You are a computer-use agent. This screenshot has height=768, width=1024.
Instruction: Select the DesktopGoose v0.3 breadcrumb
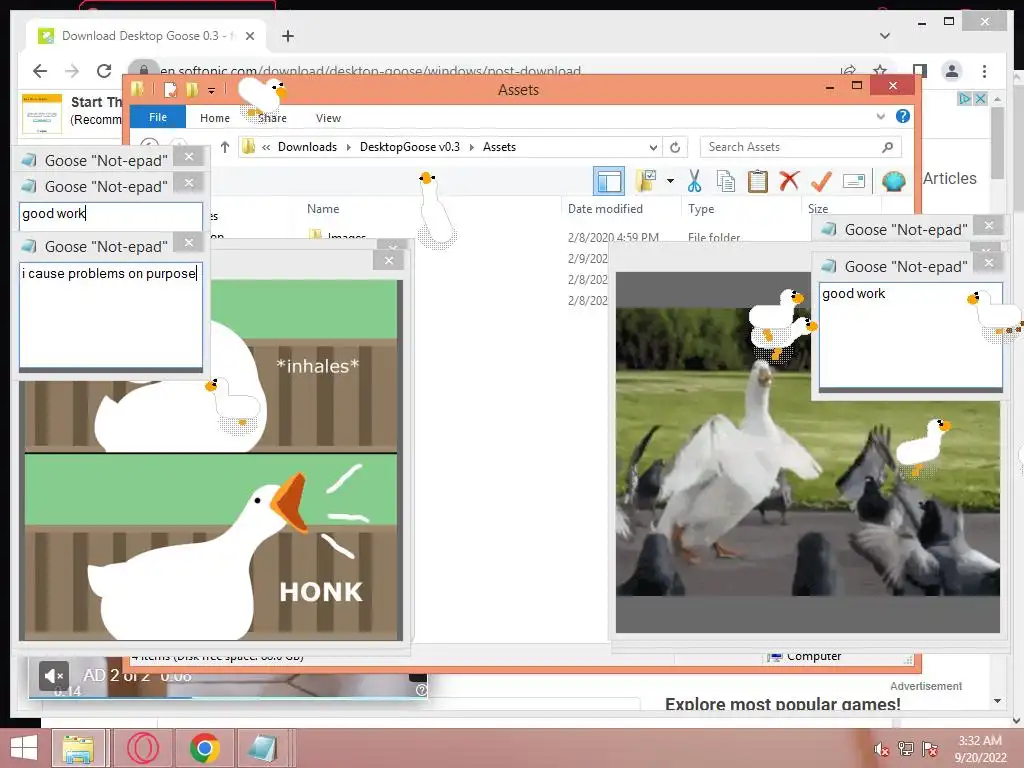click(409, 147)
